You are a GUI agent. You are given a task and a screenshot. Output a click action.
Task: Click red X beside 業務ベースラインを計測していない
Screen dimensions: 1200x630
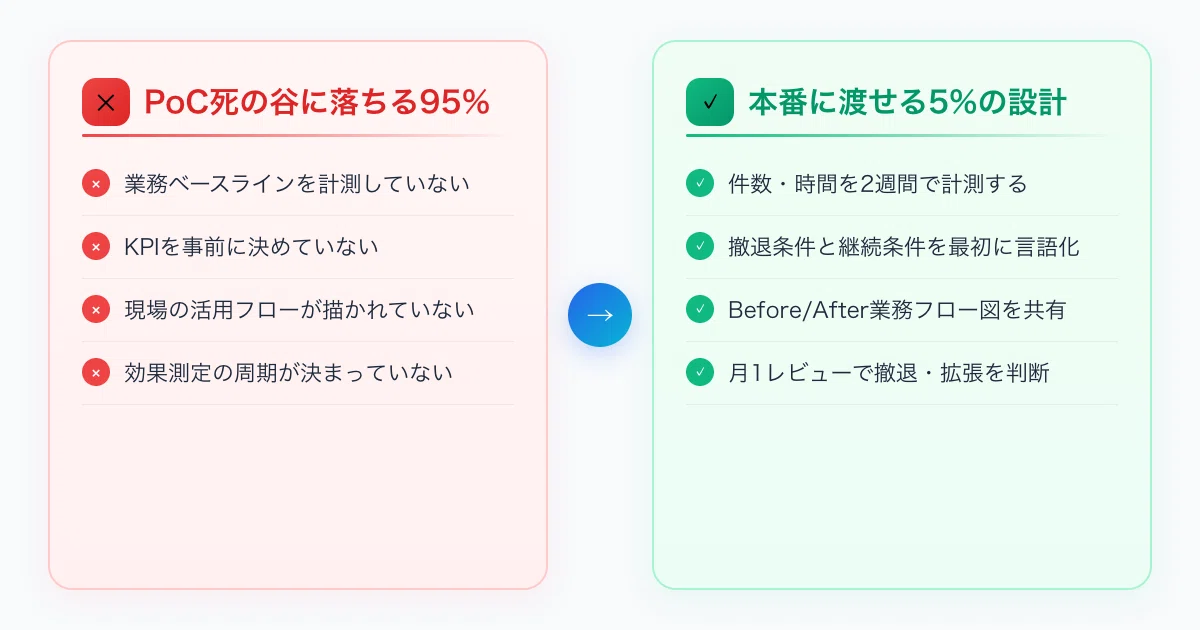(96, 184)
